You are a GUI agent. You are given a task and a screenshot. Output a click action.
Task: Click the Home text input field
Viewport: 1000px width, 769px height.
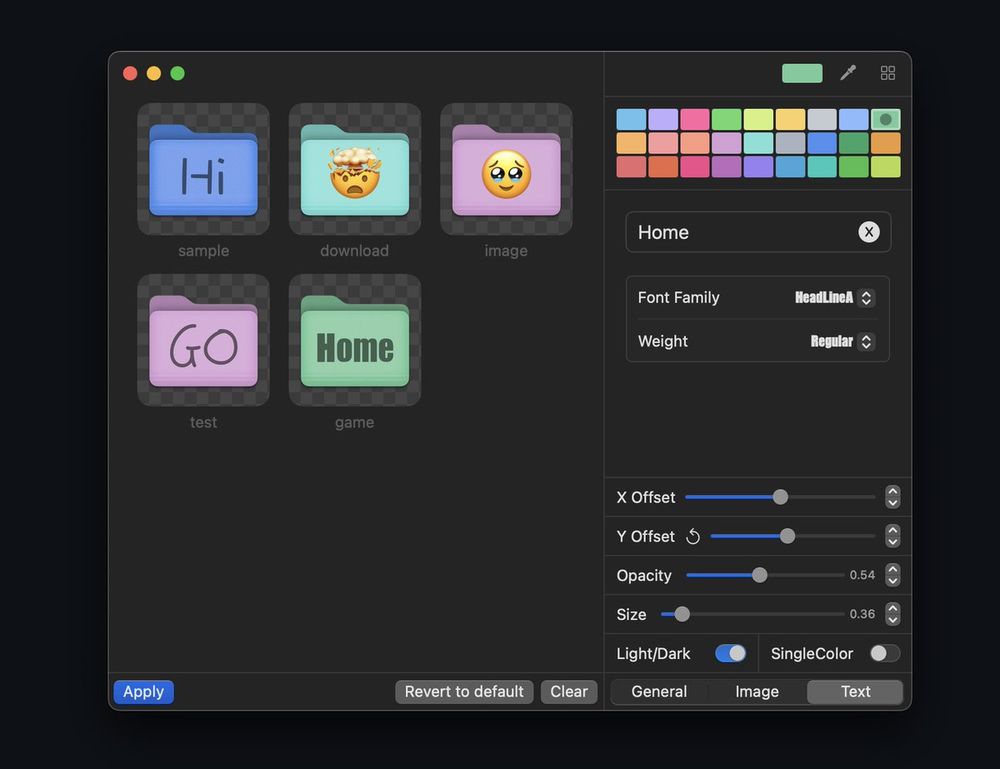(x=758, y=232)
